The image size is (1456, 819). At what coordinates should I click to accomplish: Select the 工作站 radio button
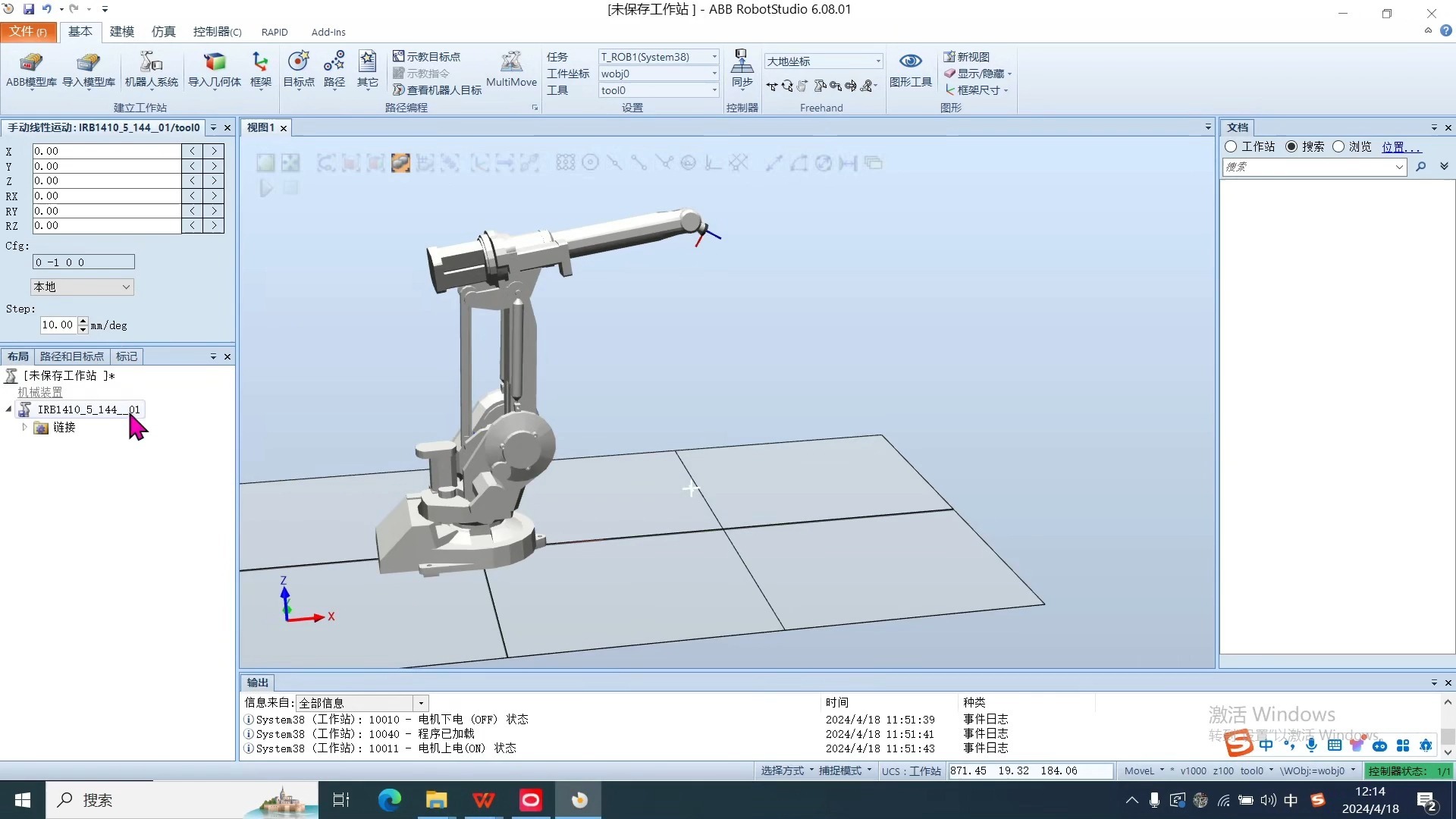pos(1232,146)
